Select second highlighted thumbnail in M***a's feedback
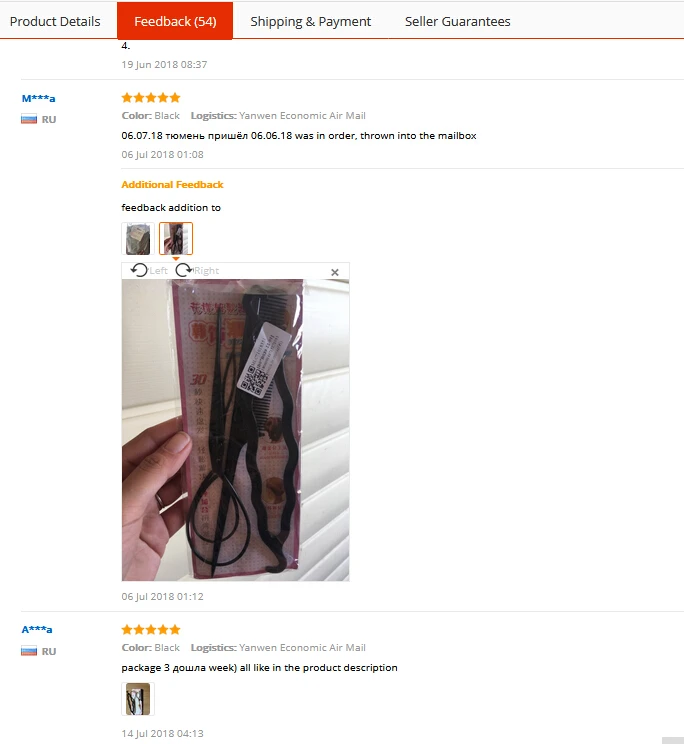Image resolution: width=684 pixels, height=744 pixels. pos(176,239)
